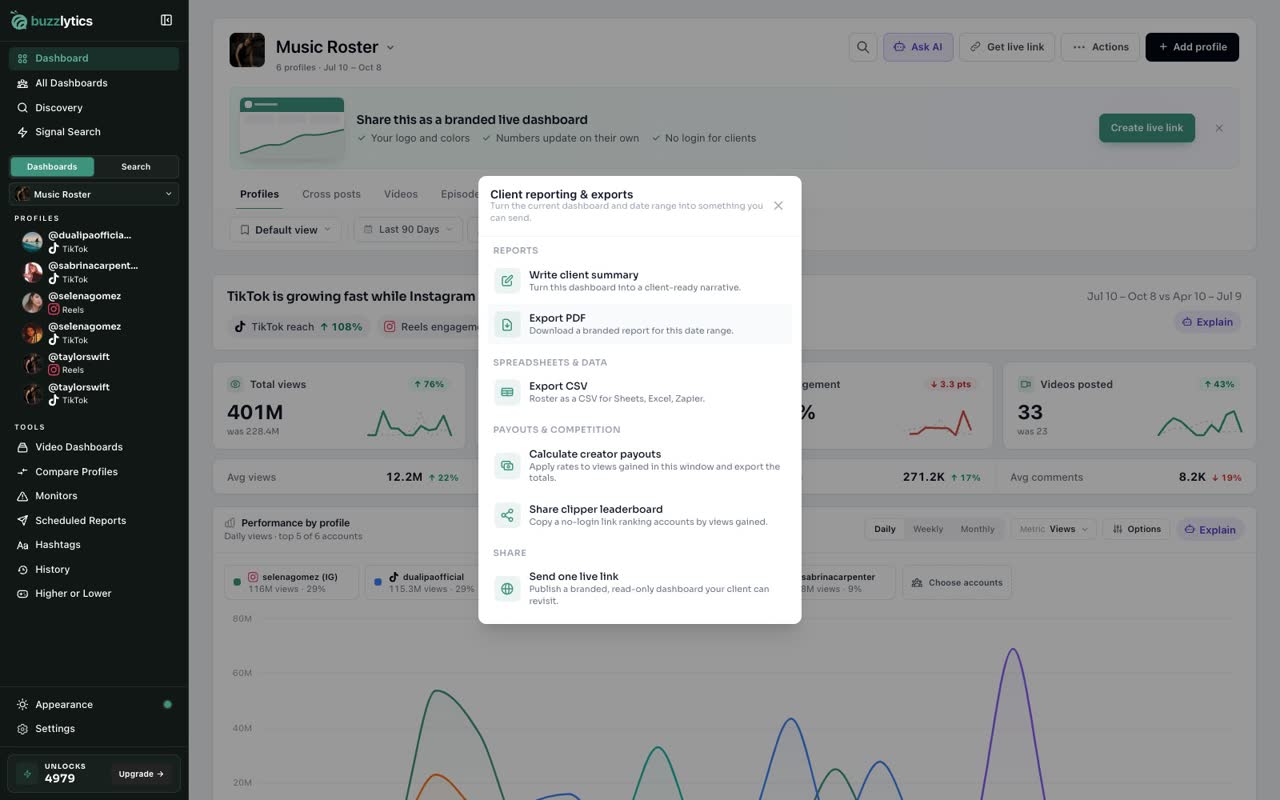This screenshot has height=800, width=1280.
Task: Click the Export CSV table icon
Action: coord(507,392)
